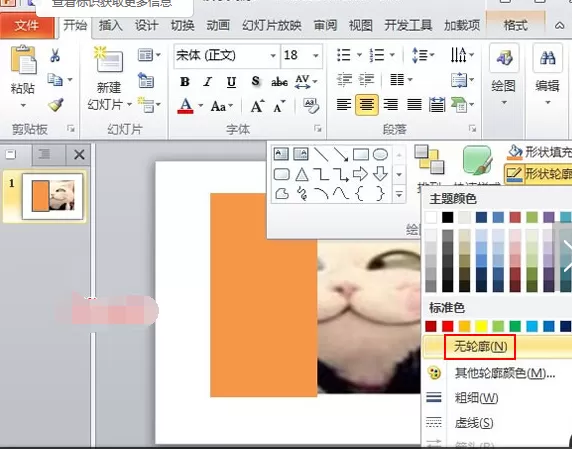Open the 虚线(S) Dashes submenu
This screenshot has width=572, height=449.
(x=474, y=423)
